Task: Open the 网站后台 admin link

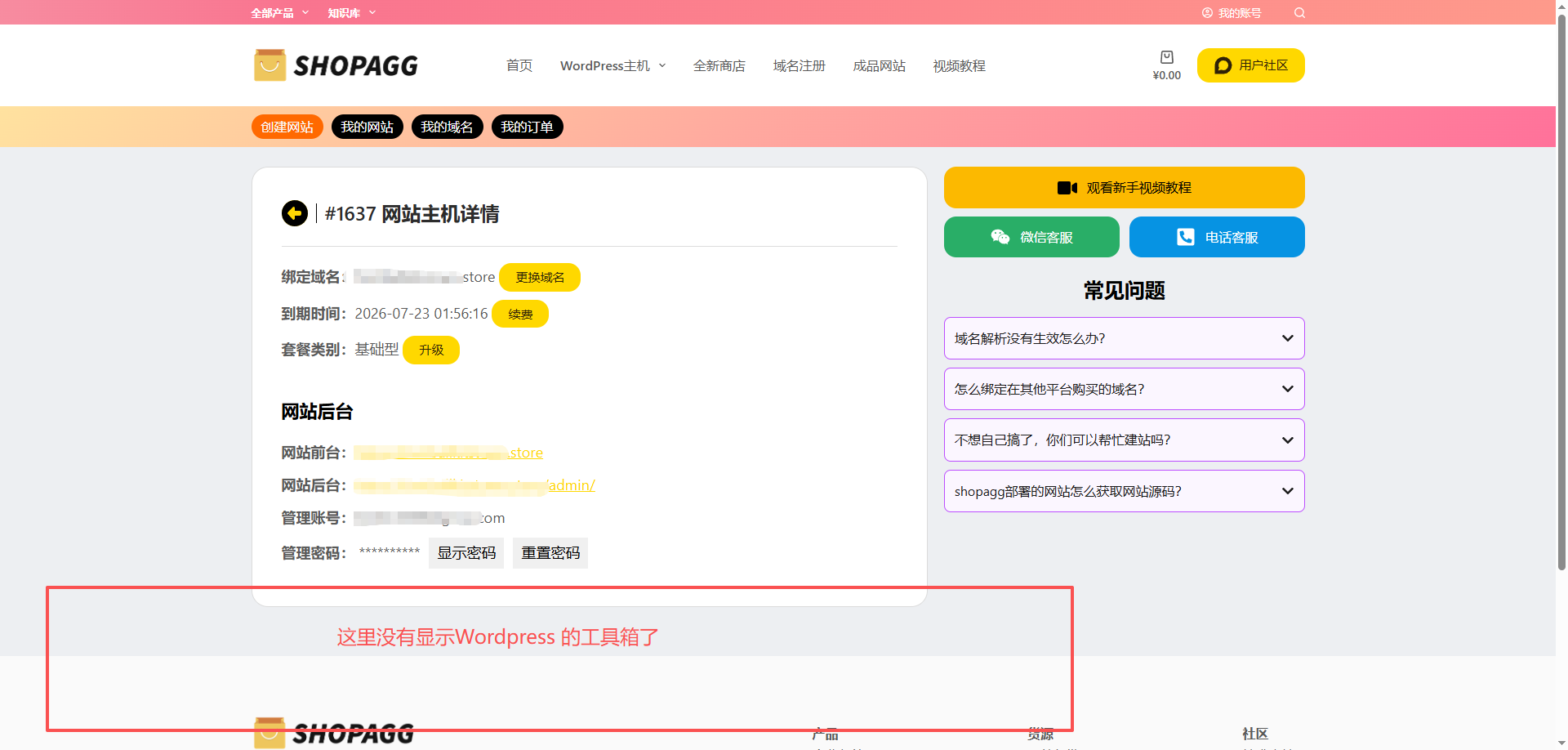Action: (x=474, y=485)
